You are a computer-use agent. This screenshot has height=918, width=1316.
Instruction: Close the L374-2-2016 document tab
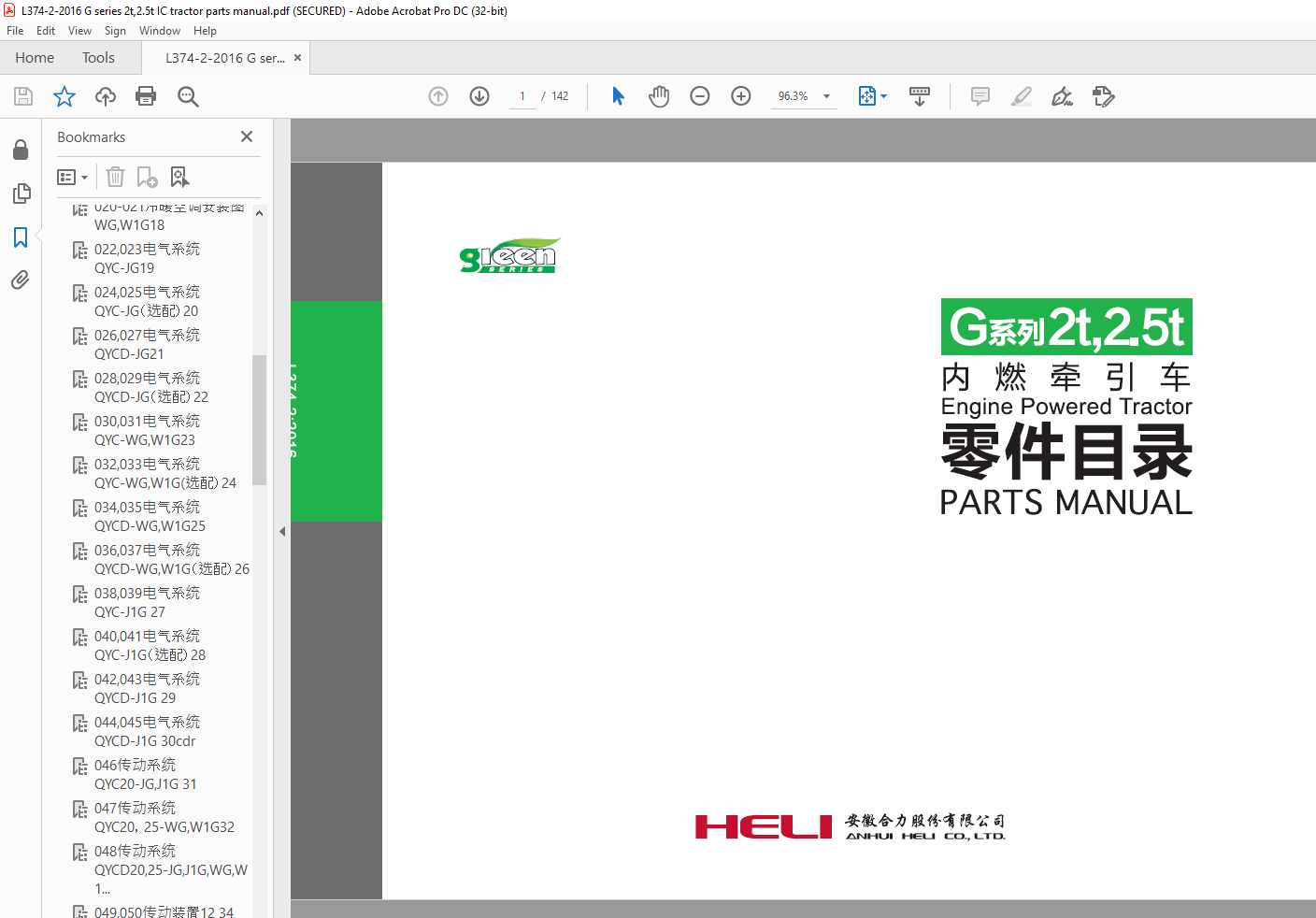coord(297,58)
